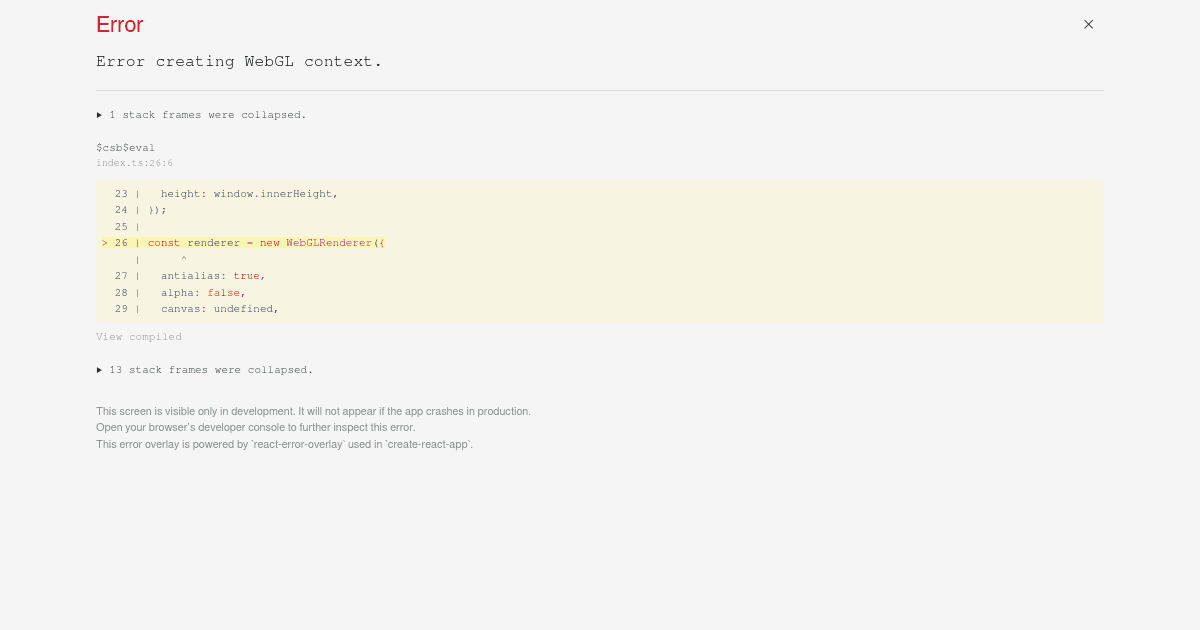The height and width of the screenshot is (630, 1200).
Task: Dismiss the error overlay via the X icon
Action: pos(1088,24)
